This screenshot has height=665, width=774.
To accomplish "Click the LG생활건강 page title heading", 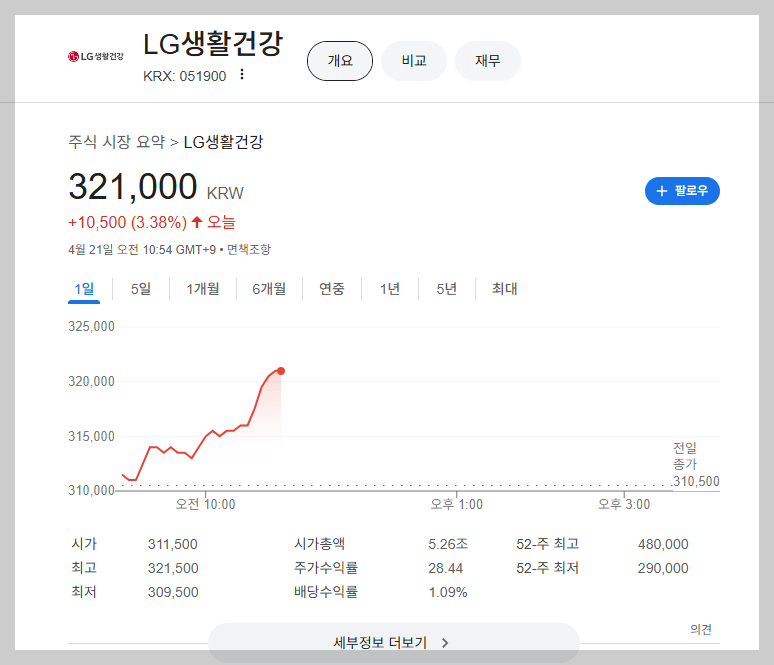I will (213, 43).
